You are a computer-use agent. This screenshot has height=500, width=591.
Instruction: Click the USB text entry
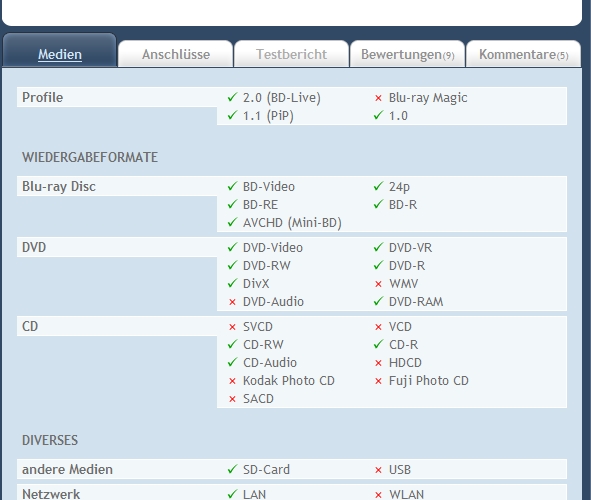click(x=400, y=469)
